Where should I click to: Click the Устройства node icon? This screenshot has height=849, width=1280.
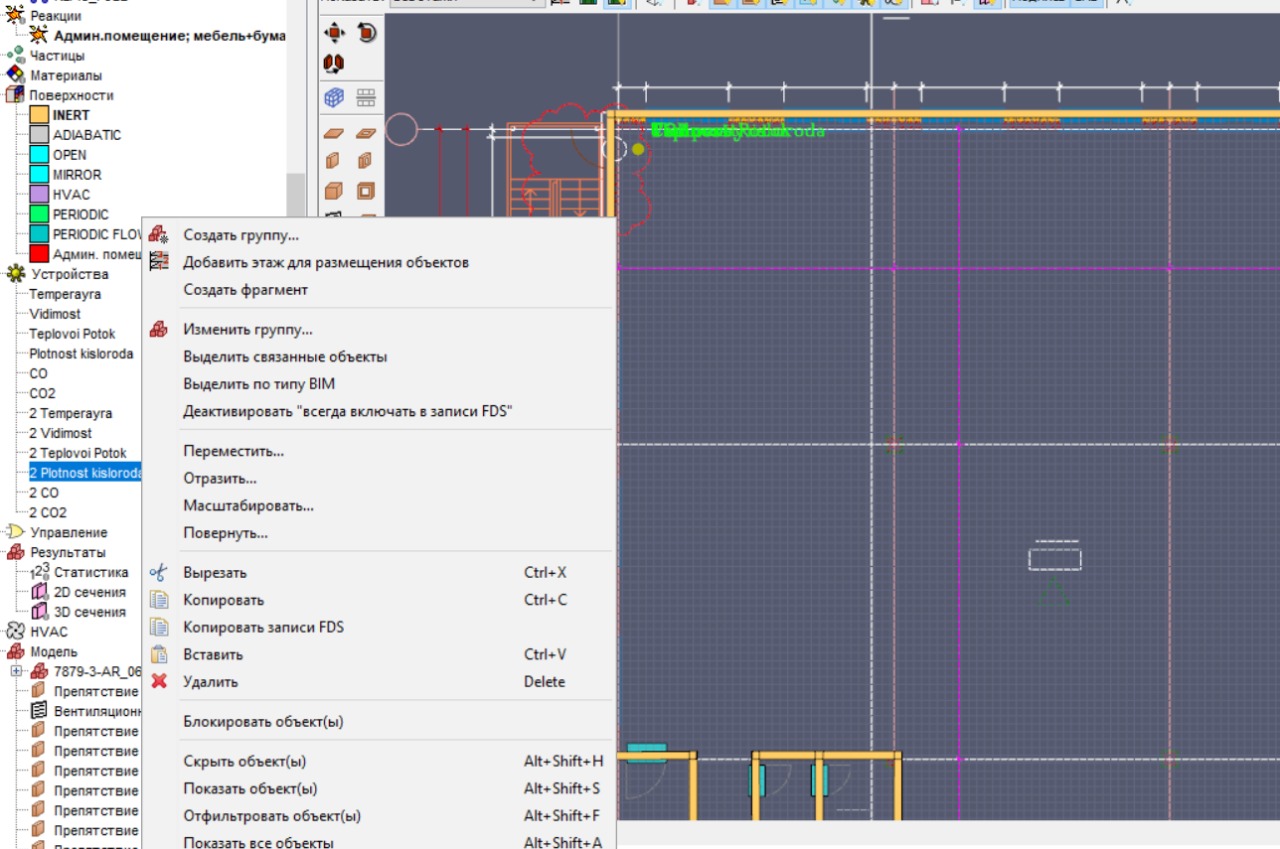point(15,274)
